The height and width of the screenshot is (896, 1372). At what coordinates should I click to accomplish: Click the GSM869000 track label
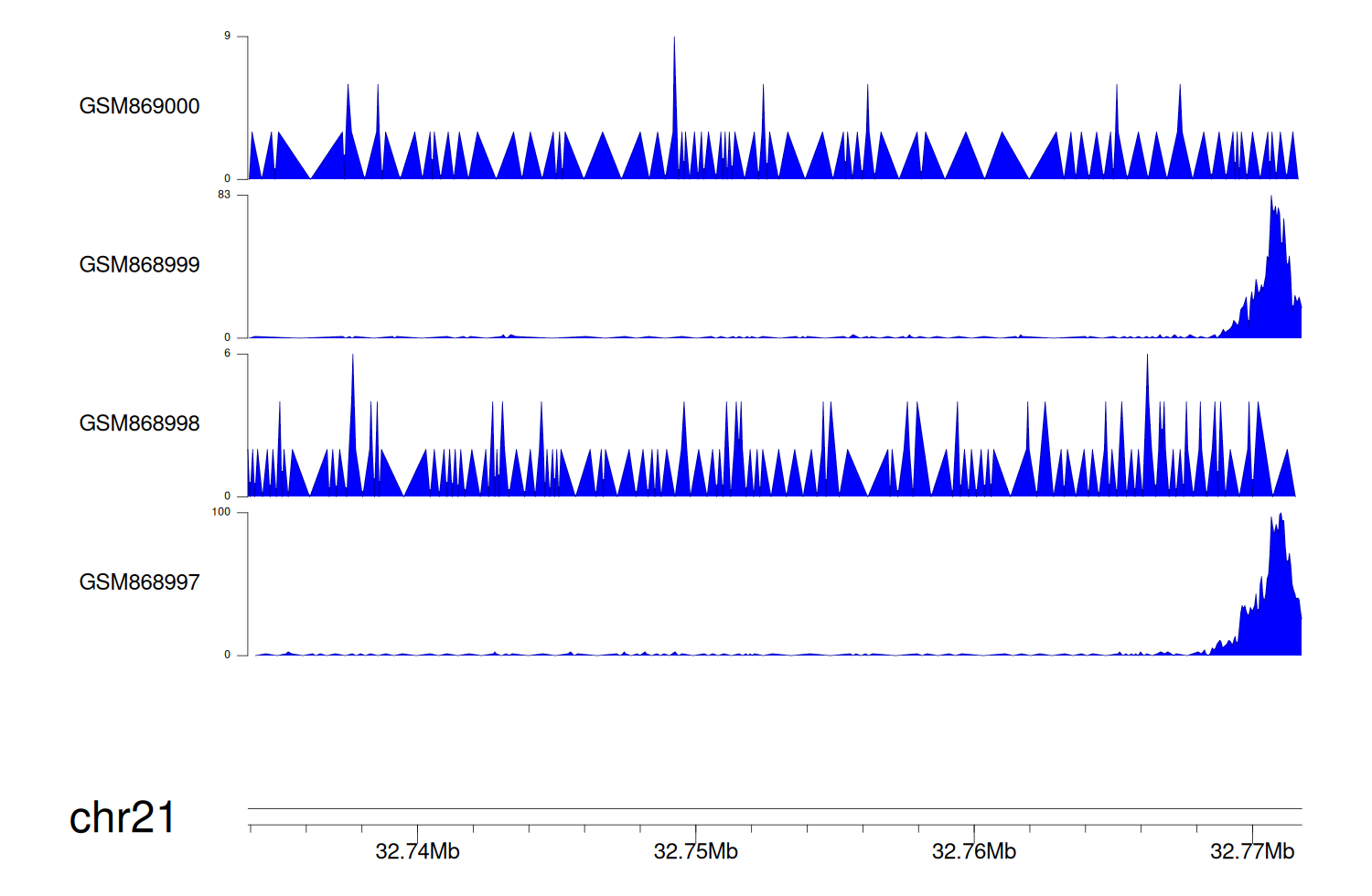pos(139,106)
